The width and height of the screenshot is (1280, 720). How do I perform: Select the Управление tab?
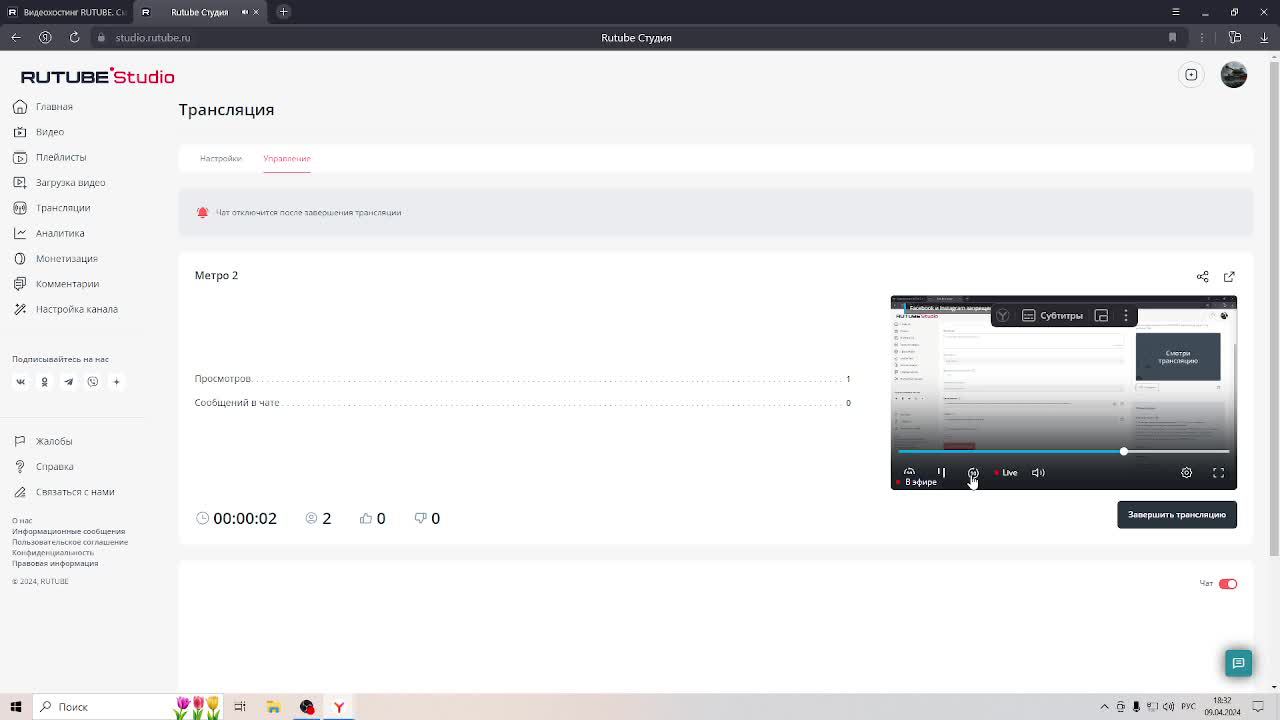point(287,158)
